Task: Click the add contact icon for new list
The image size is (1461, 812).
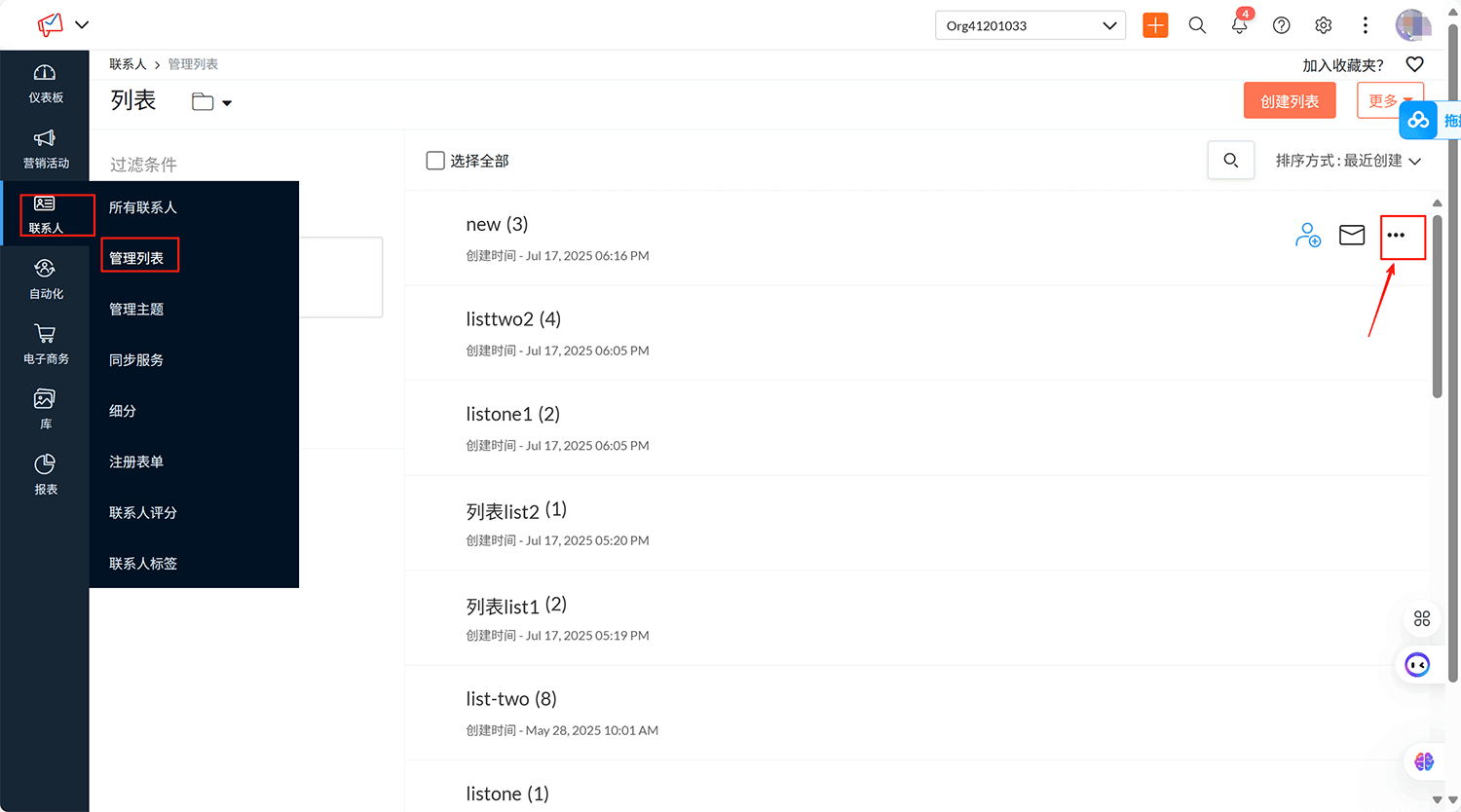Action: point(1307,236)
